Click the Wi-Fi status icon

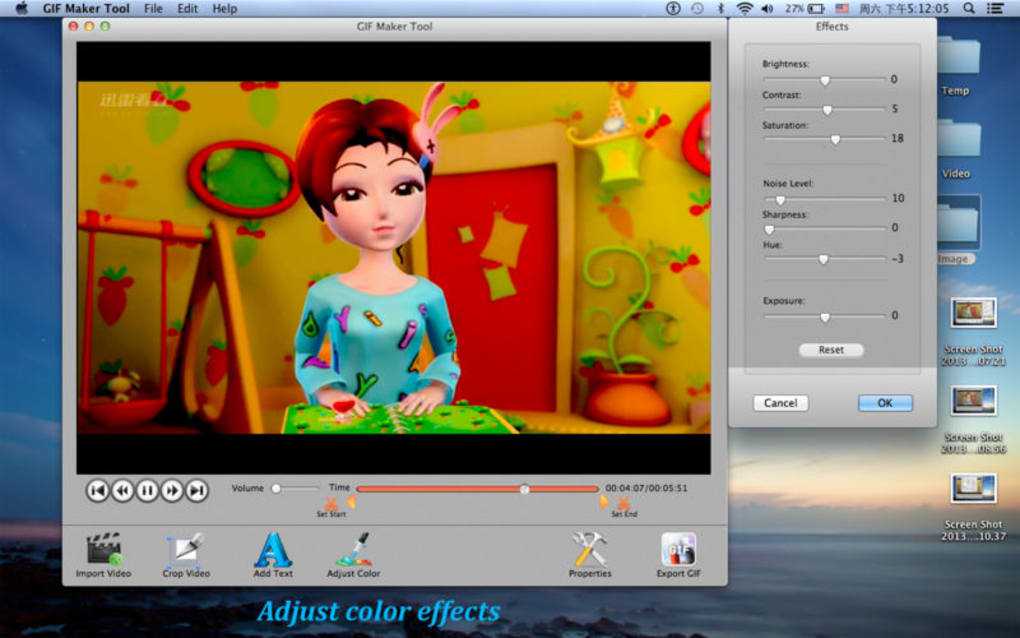744,8
